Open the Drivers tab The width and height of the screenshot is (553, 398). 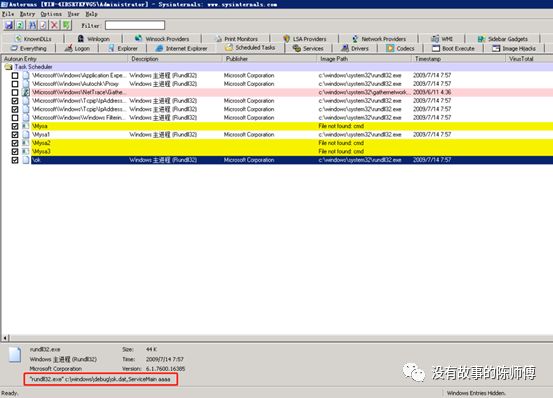point(355,48)
